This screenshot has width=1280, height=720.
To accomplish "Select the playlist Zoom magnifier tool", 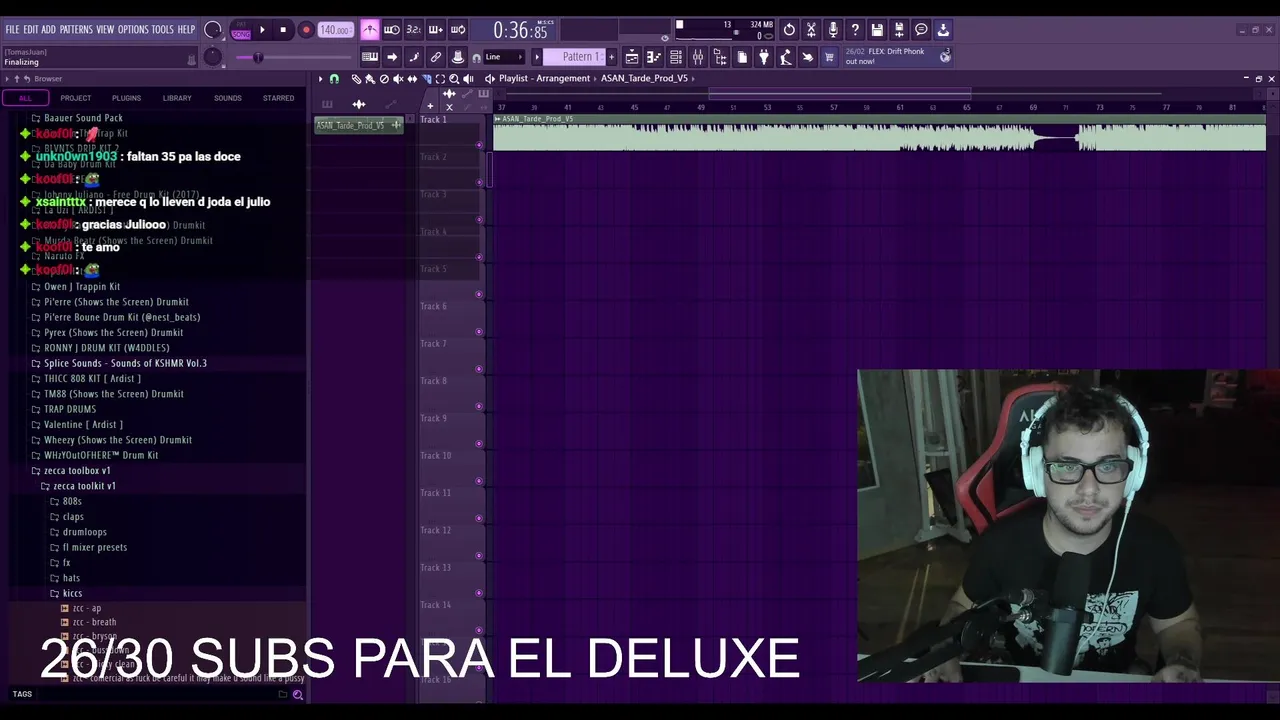I will pos(454,79).
